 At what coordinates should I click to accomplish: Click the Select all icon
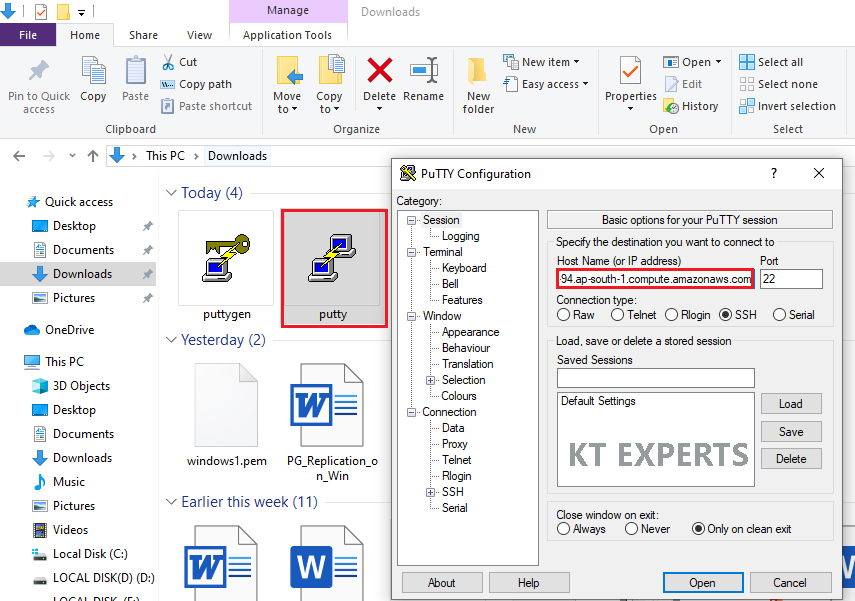(x=746, y=62)
